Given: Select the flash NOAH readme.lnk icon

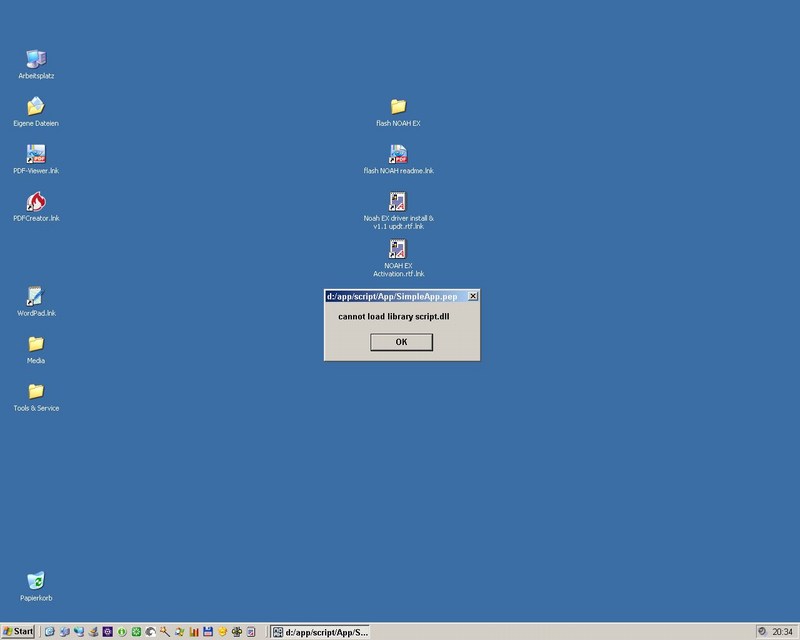Looking at the screenshot, I should pos(398,159).
